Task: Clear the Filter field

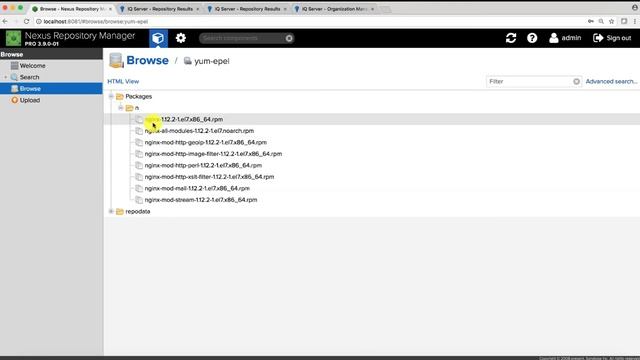Action: pos(576,82)
